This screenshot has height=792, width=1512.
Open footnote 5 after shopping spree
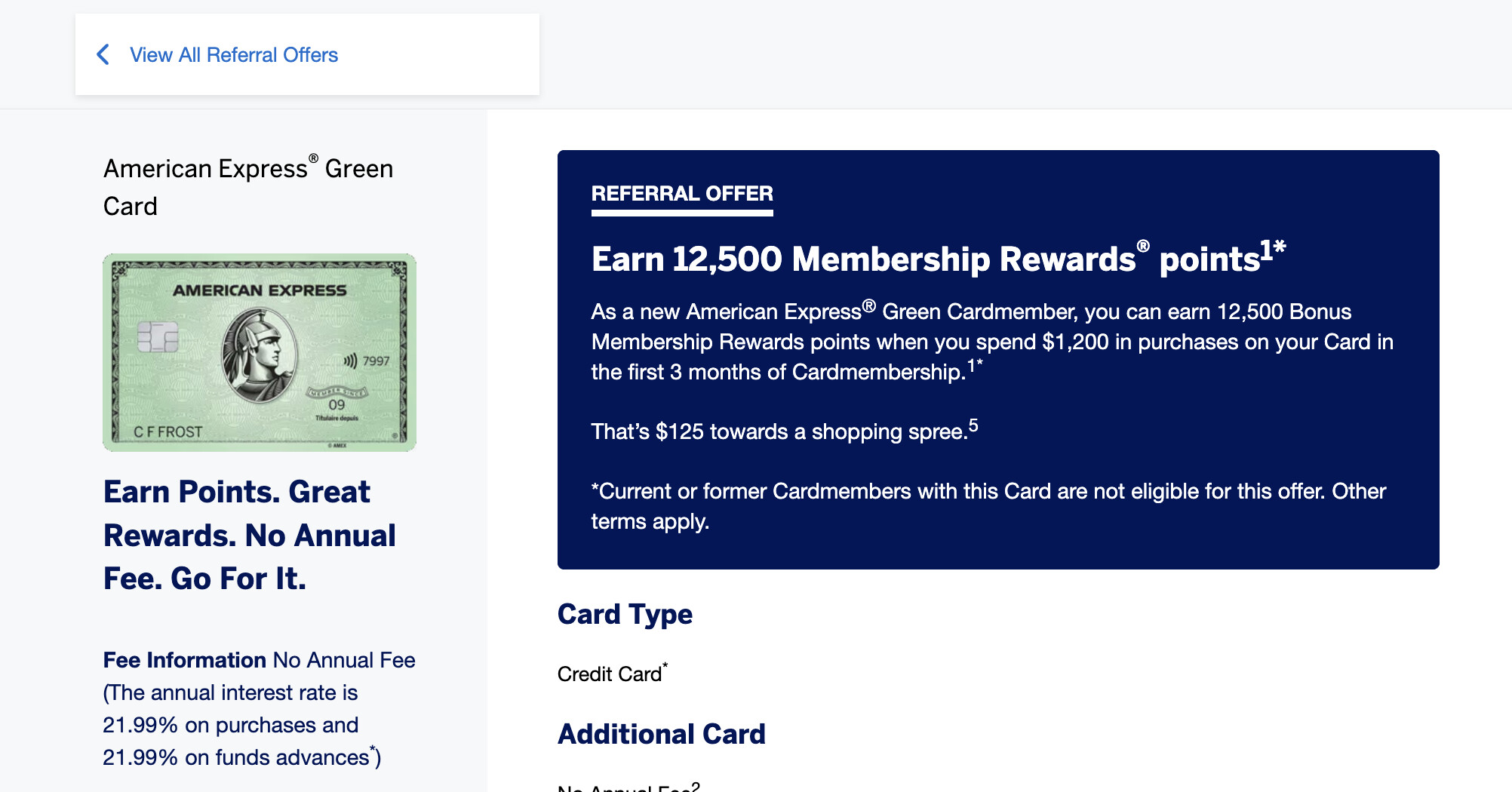click(x=973, y=425)
